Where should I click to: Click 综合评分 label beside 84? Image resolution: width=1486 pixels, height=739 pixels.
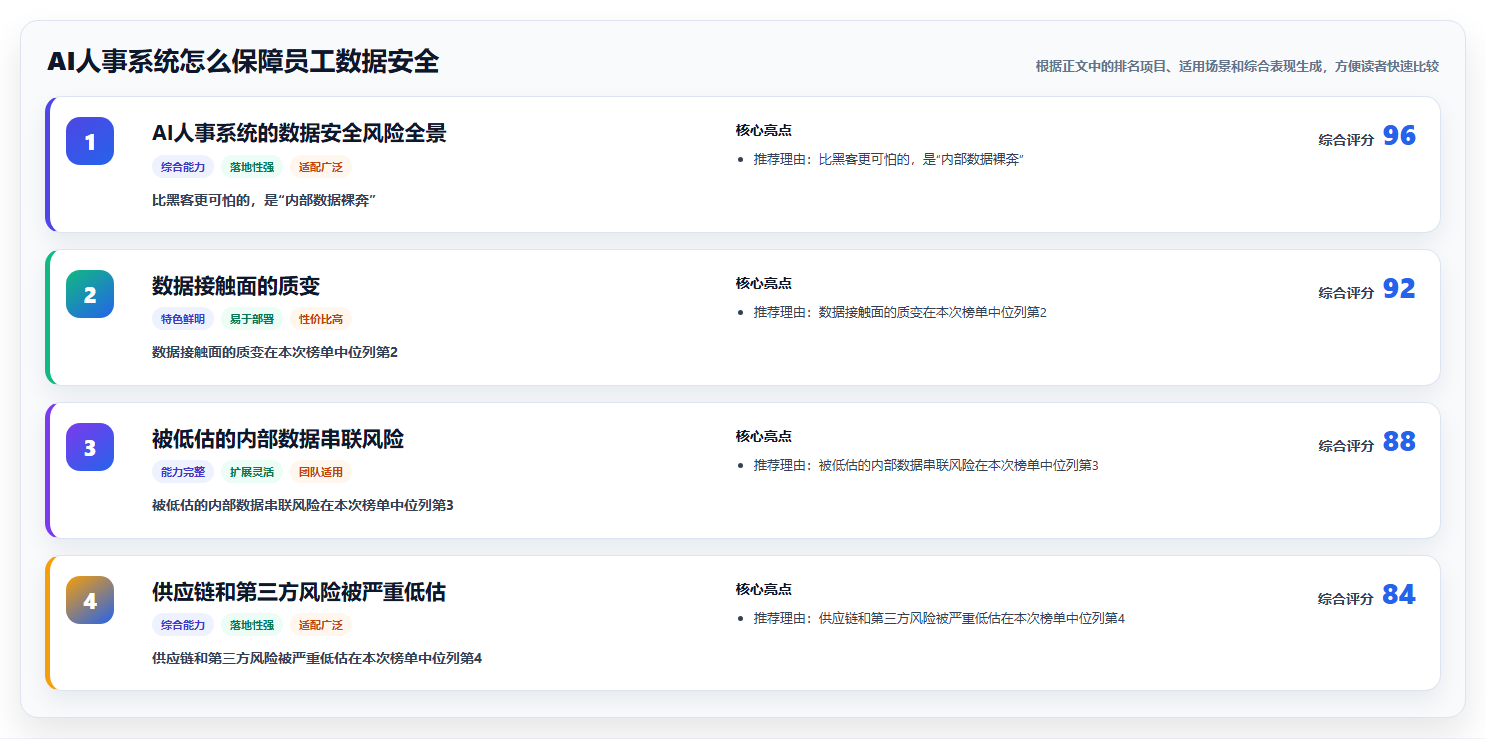click(1346, 600)
